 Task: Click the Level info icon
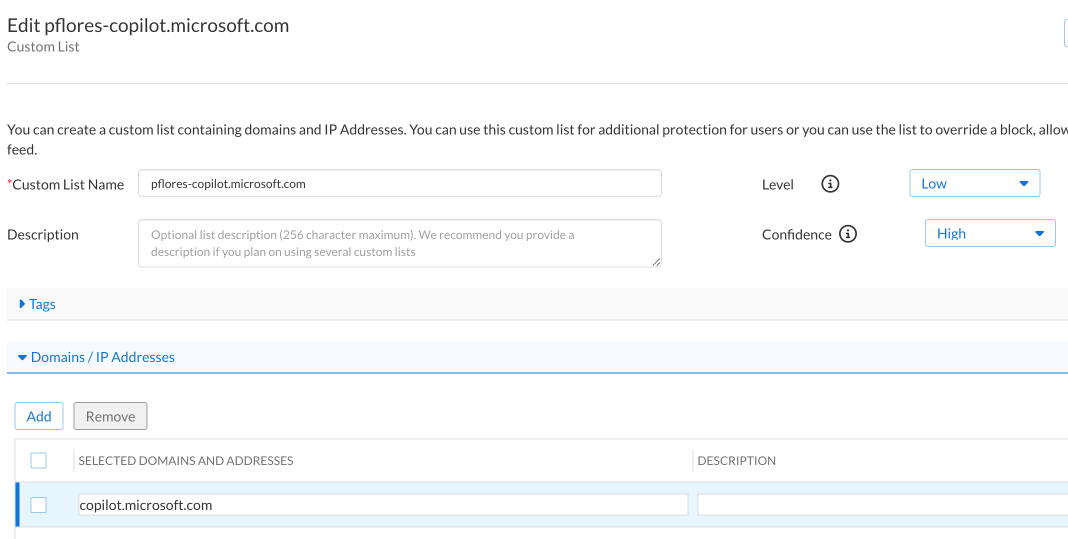[x=830, y=184]
